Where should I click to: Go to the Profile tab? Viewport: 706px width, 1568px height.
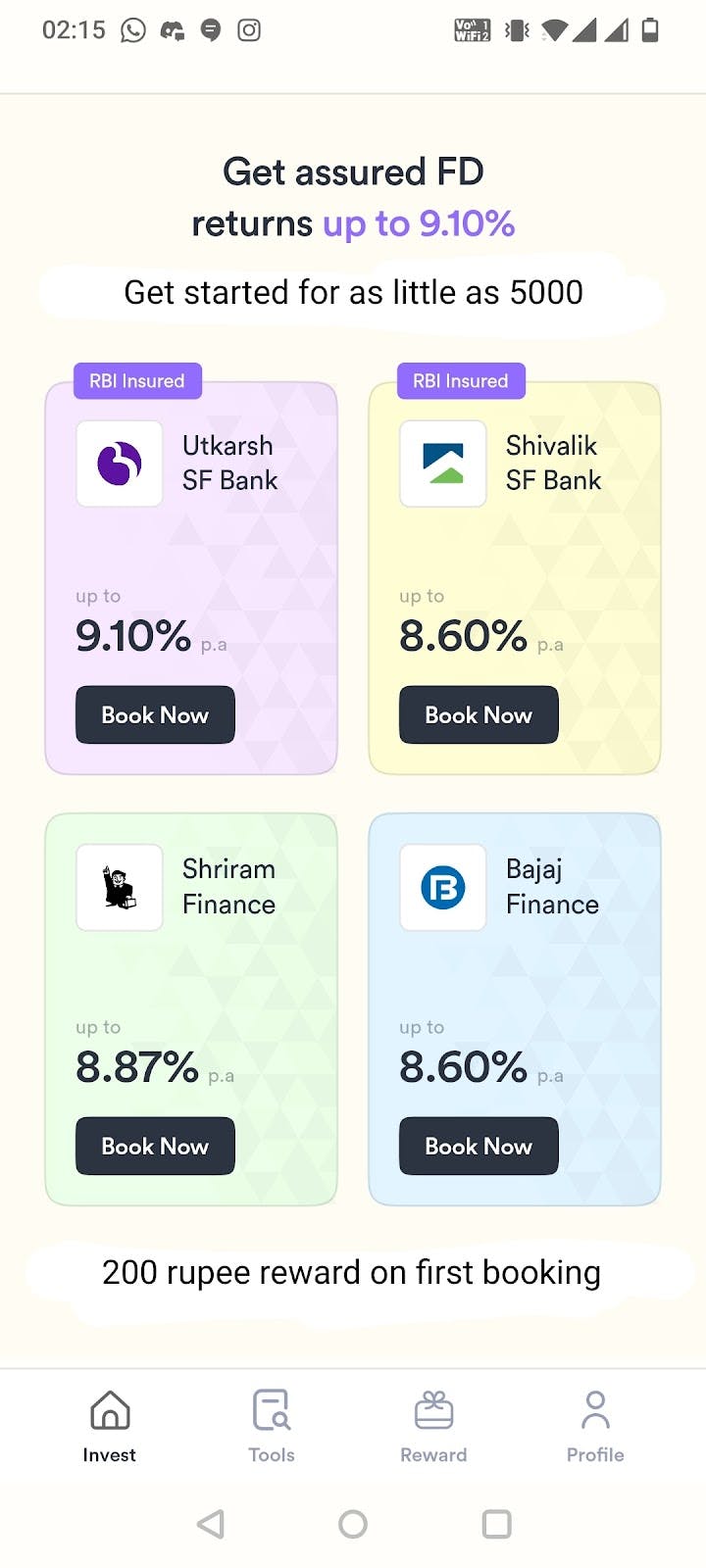tap(595, 1426)
